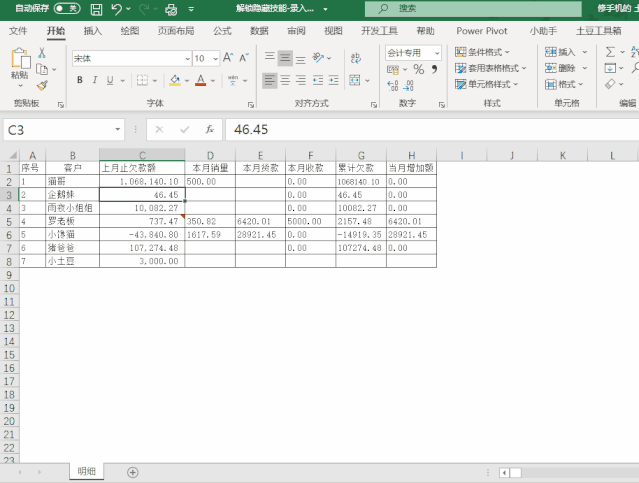The height and width of the screenshot is (483, 639).
Task: Select the Format Painter brush icon
Action: [x=42, y=86]
